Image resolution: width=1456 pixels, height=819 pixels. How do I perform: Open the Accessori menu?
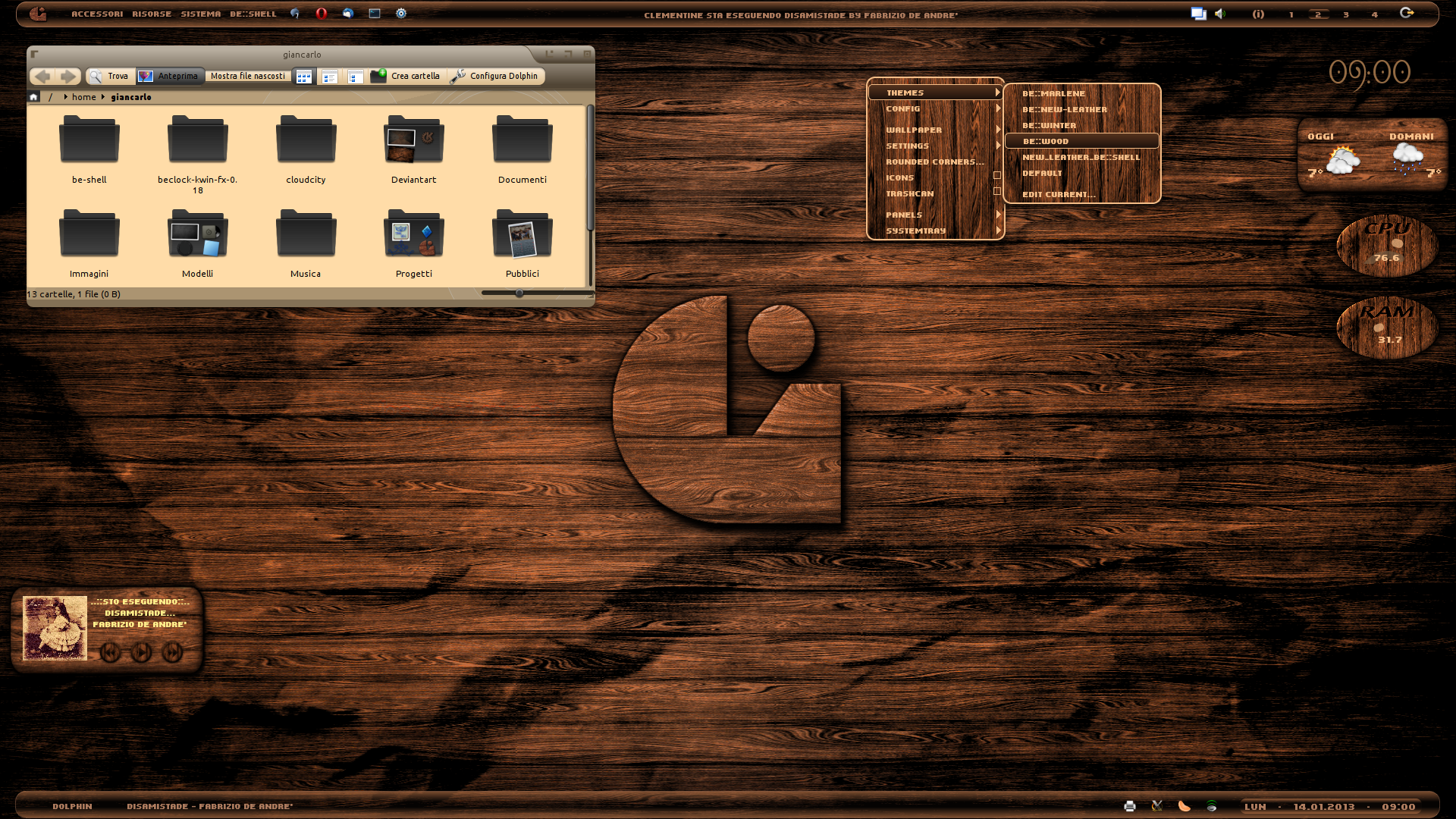click(97, 14)
